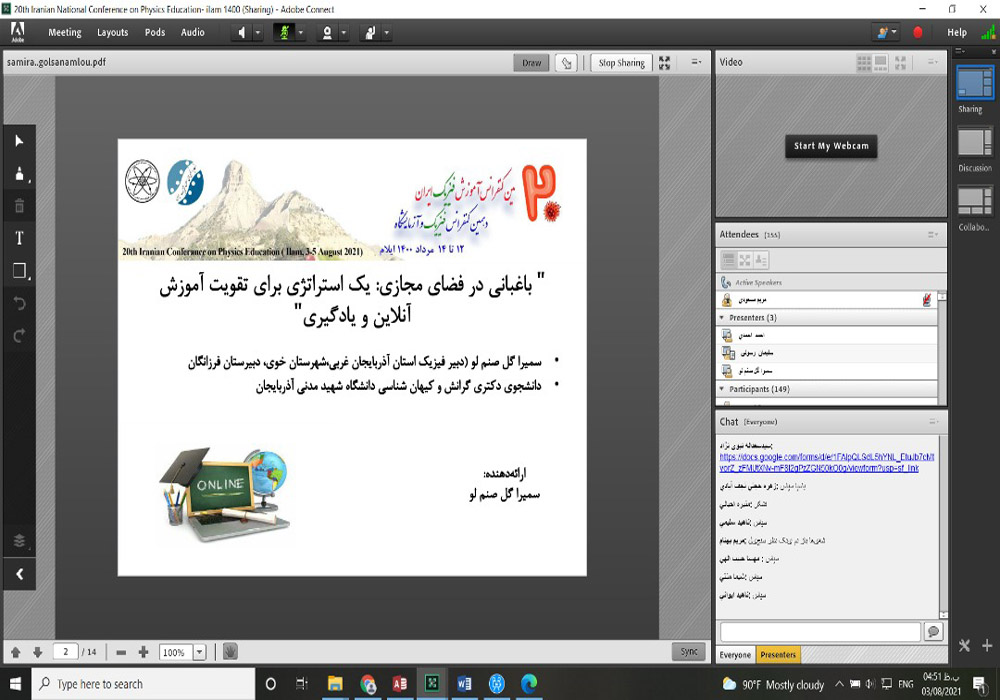Collapse the Presenters (3) group
This screenshot has width=1000, height=700.
click(724, 317)
